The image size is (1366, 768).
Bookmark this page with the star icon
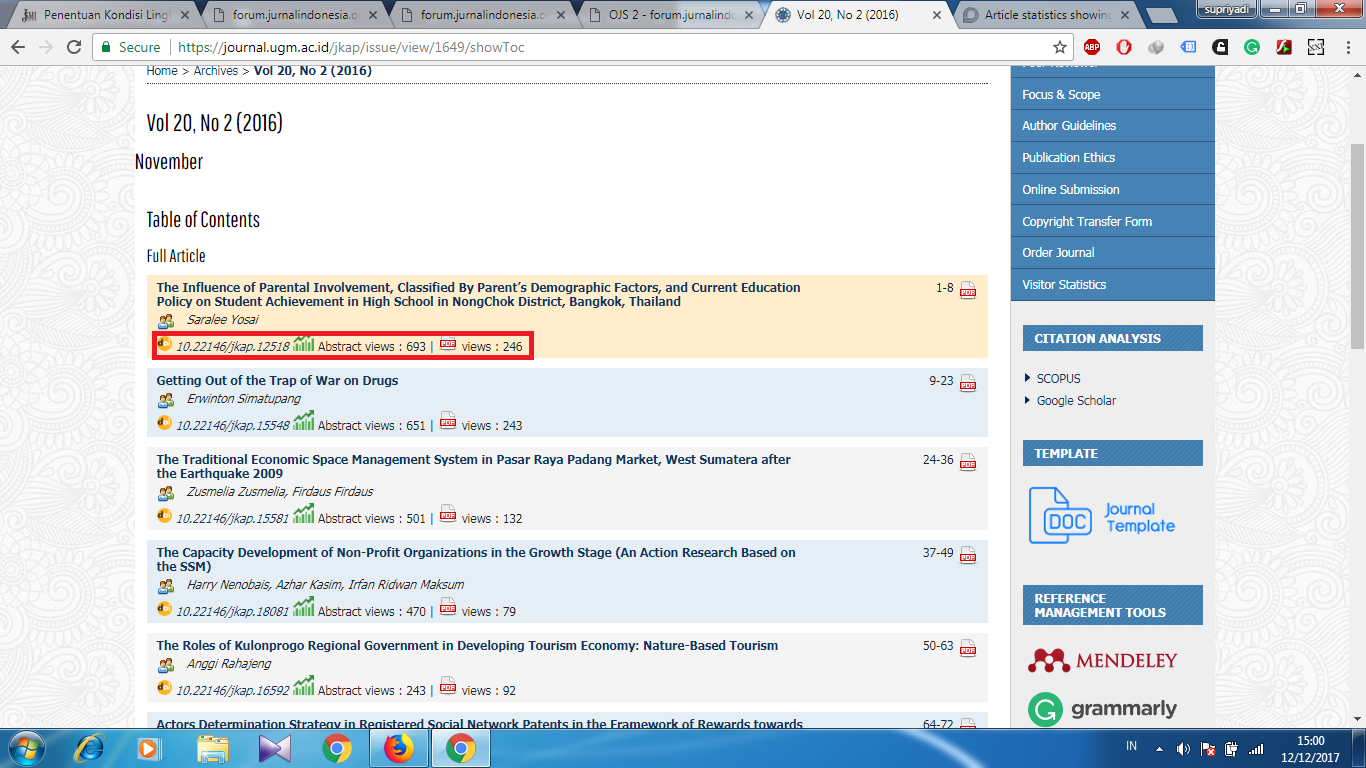click(x=1060, y=47)
